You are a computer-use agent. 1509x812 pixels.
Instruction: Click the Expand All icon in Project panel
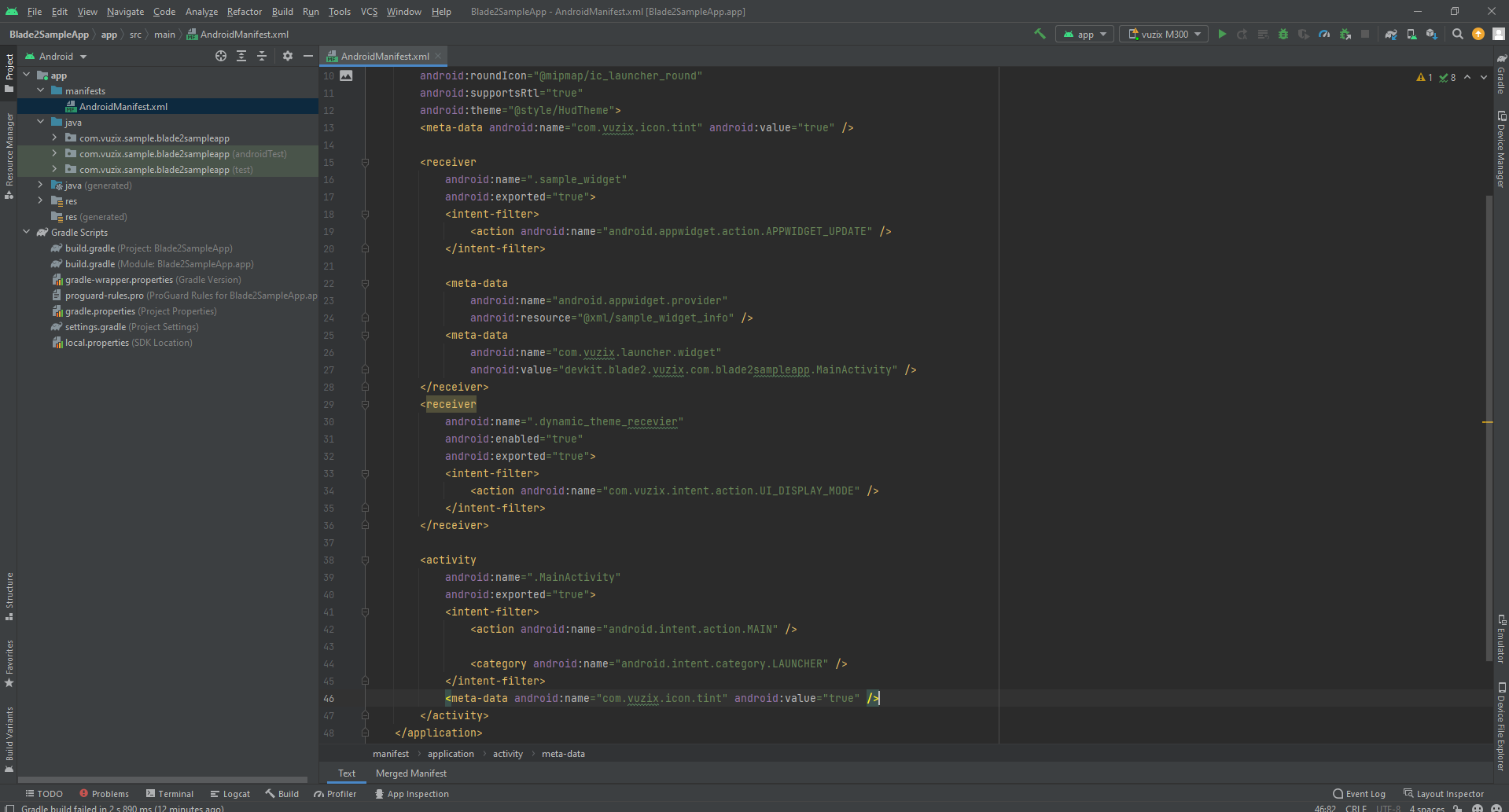(241, 56)
